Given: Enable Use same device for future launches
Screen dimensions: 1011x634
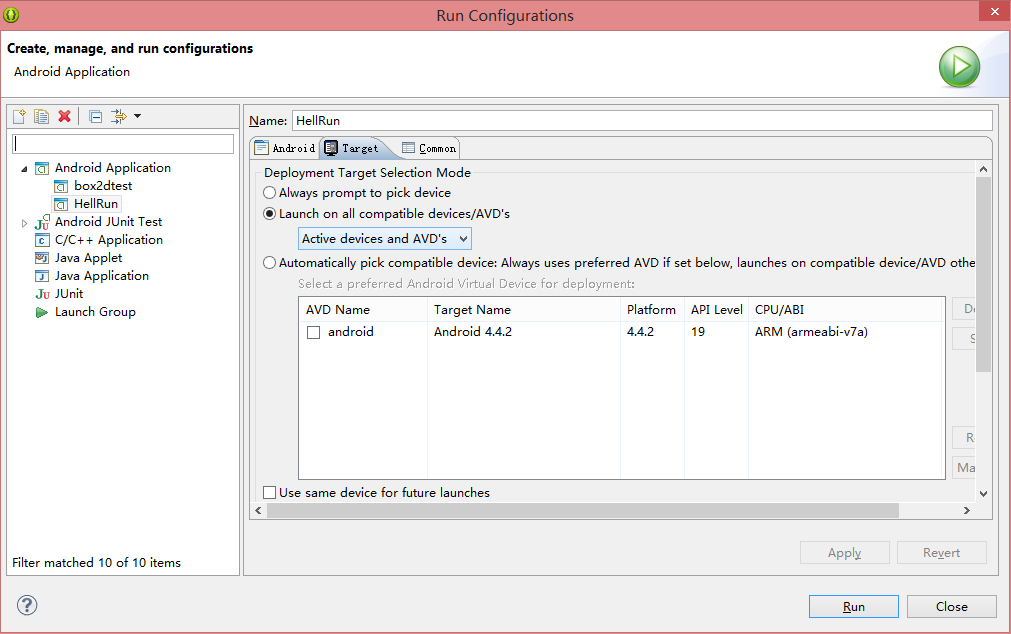Looking at the screenshot, I should point(270,493).
